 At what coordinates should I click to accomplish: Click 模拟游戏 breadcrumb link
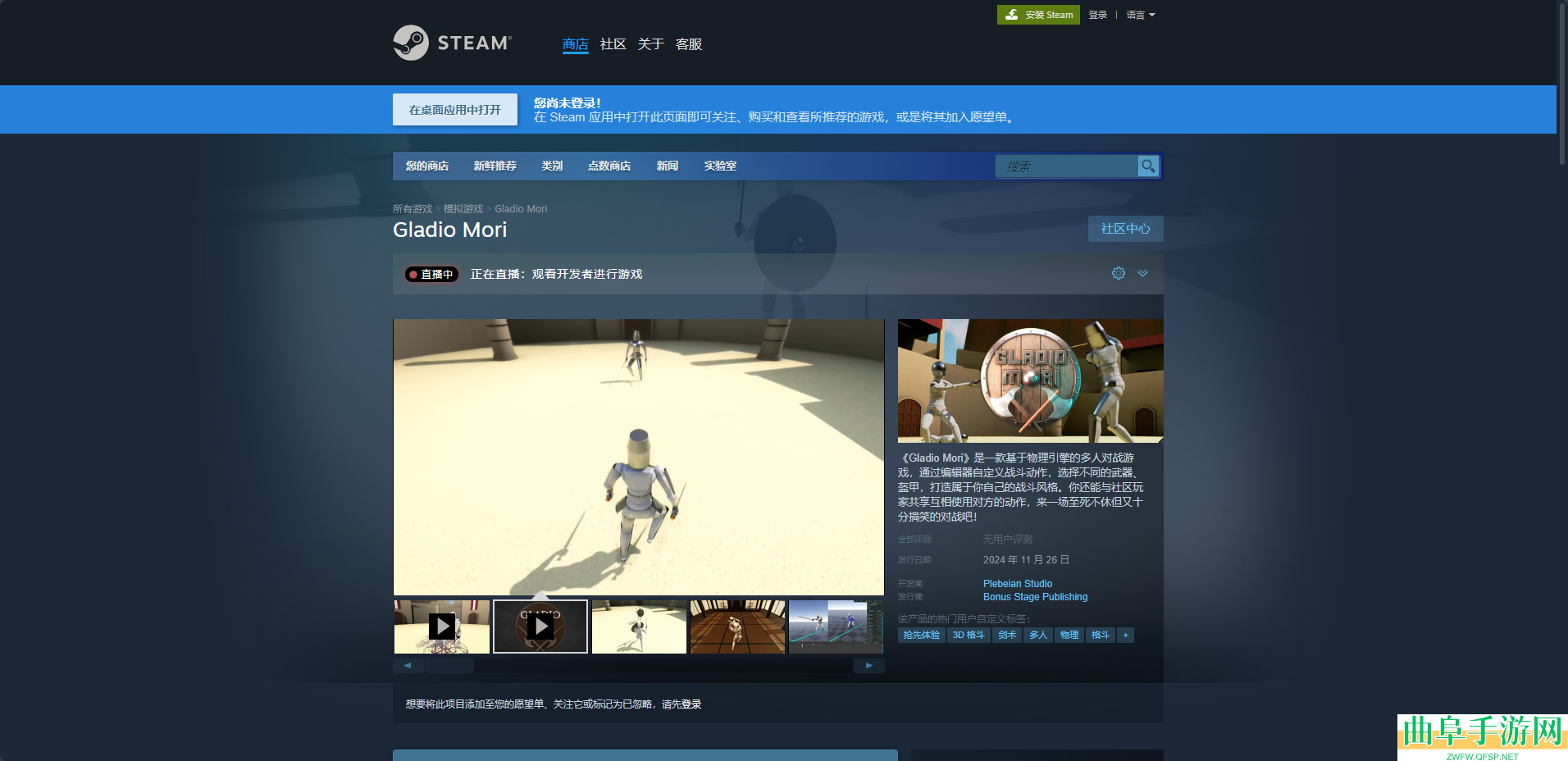pyautogui.click(x=463, y=209)
